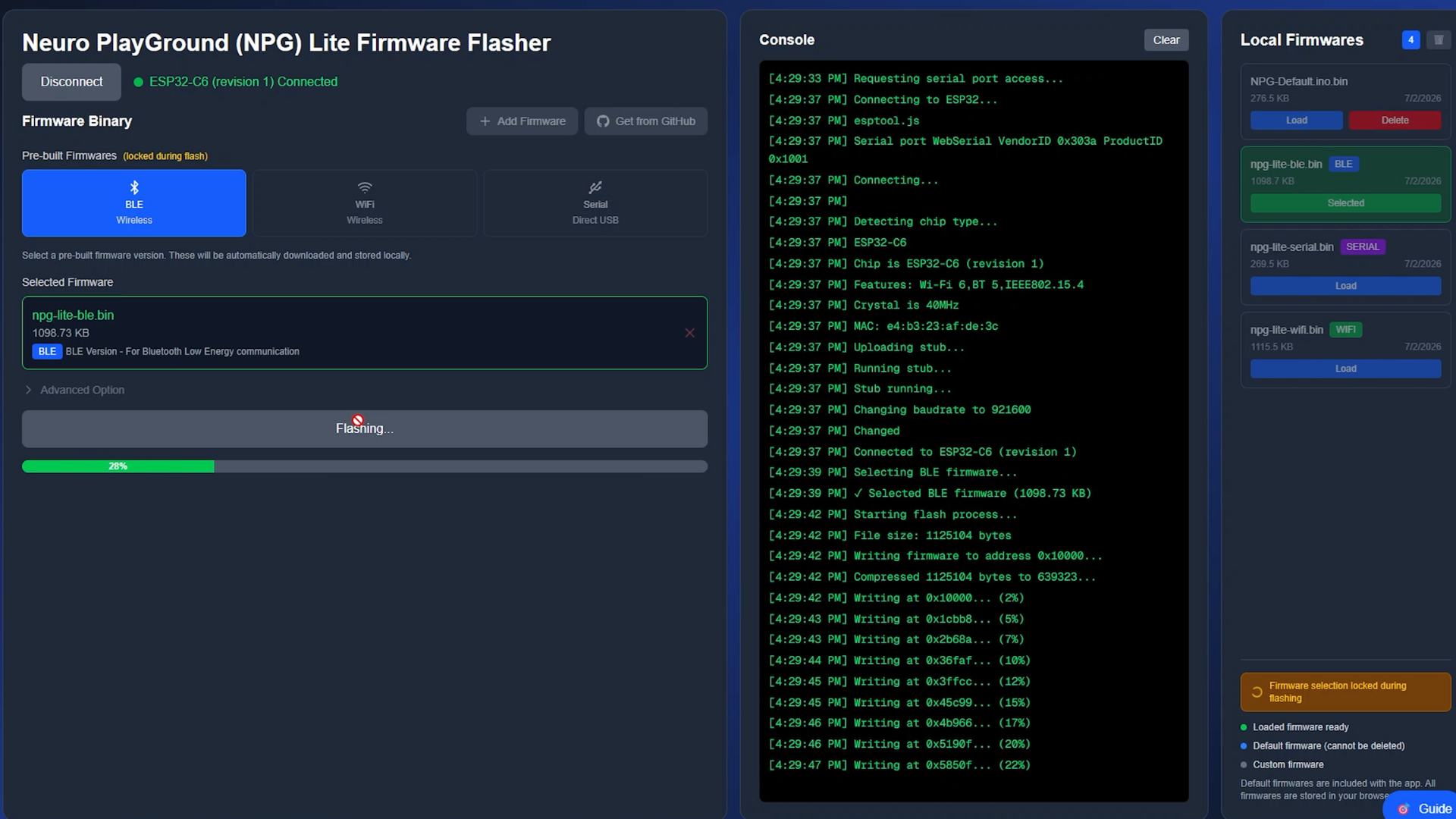Click the BLE badge in Selected Firmware box
1456x819 pixels.
pyautogui.click(x=47, y=352)
